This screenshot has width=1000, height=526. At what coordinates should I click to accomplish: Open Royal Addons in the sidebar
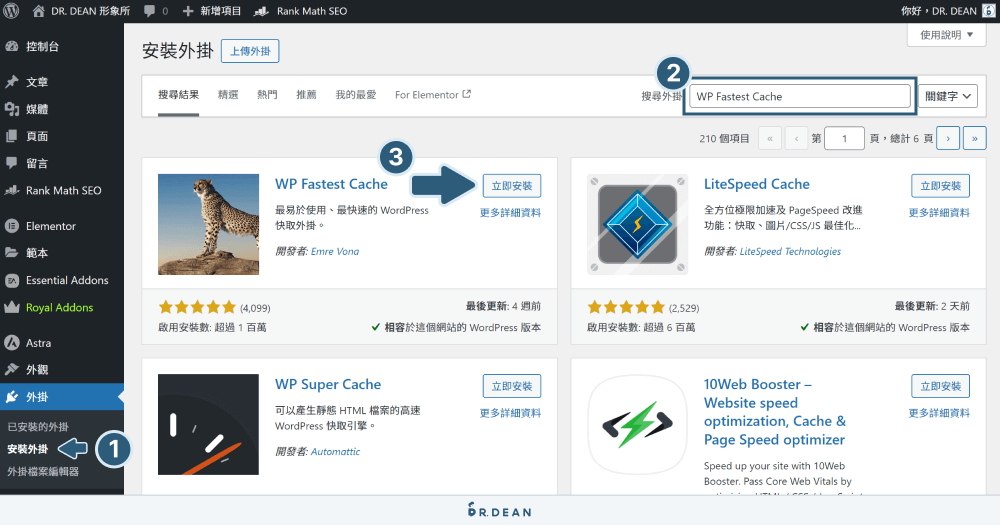62,307
